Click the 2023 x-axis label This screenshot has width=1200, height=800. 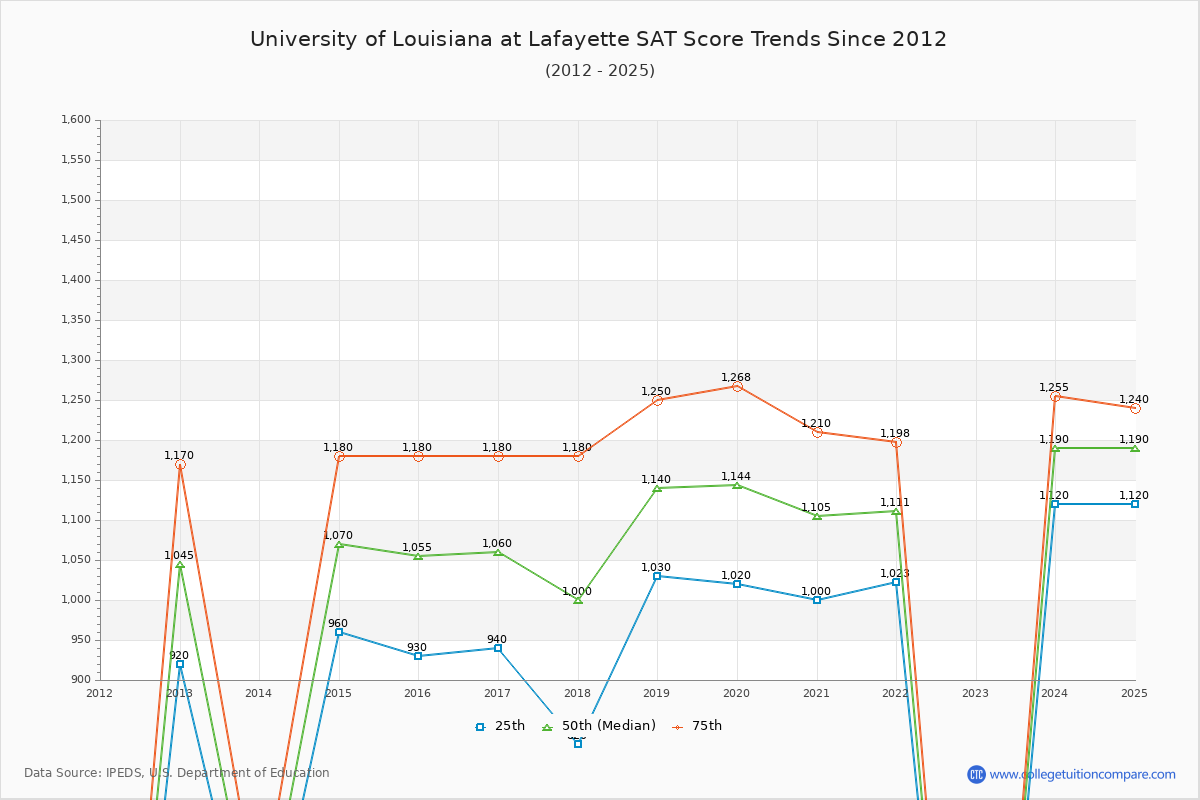pos(975,693)
